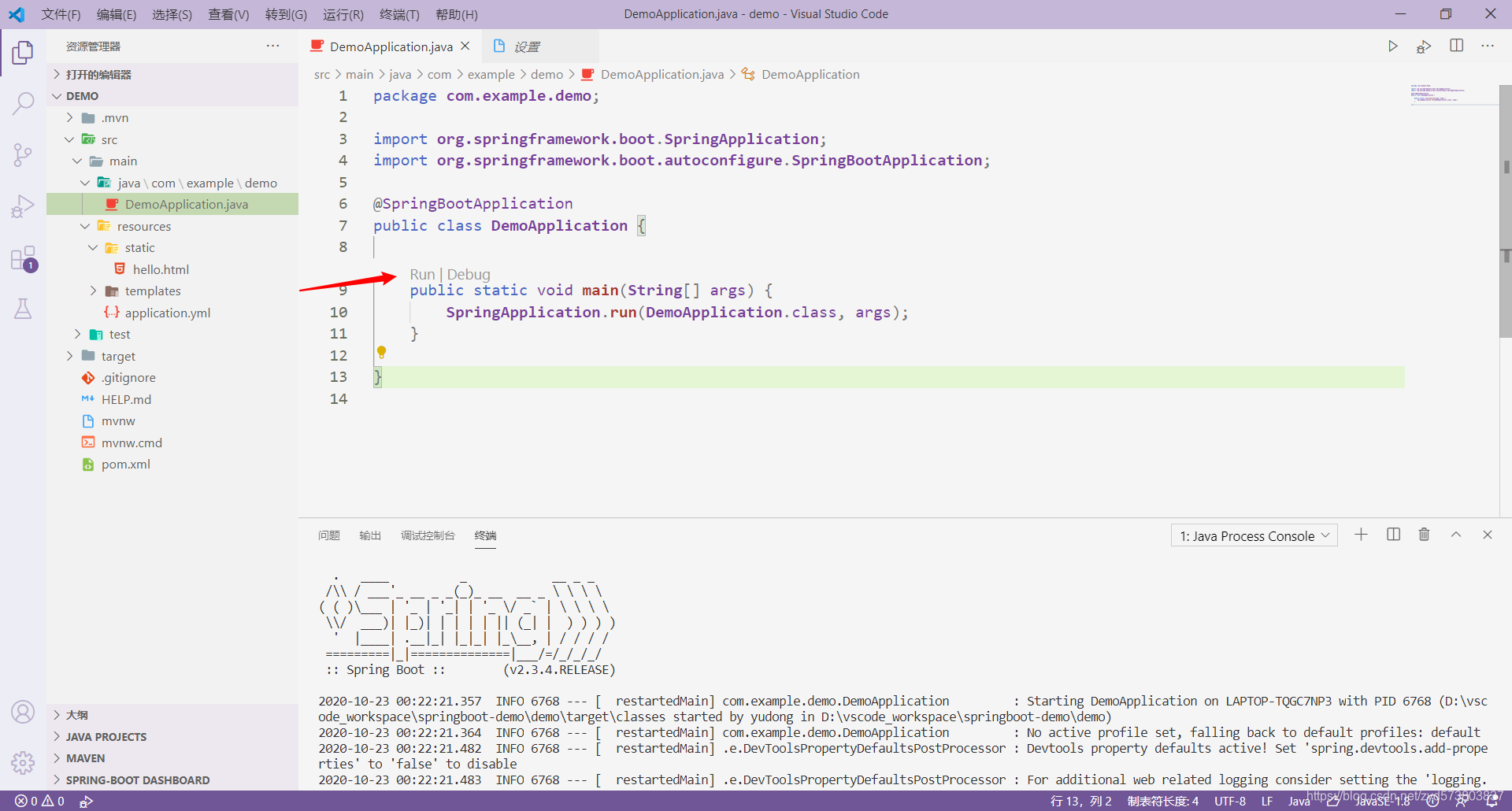Click 行 13, 列 2 cursor position in status bar
1512x811 pixels.
click(1081, 801)
